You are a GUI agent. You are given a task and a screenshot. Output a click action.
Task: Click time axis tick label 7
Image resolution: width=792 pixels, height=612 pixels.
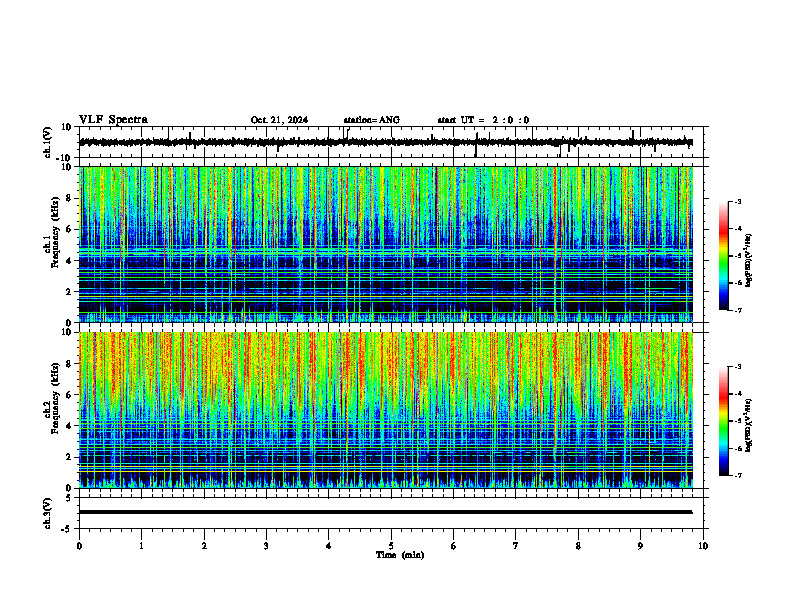[x=516, y=546]
